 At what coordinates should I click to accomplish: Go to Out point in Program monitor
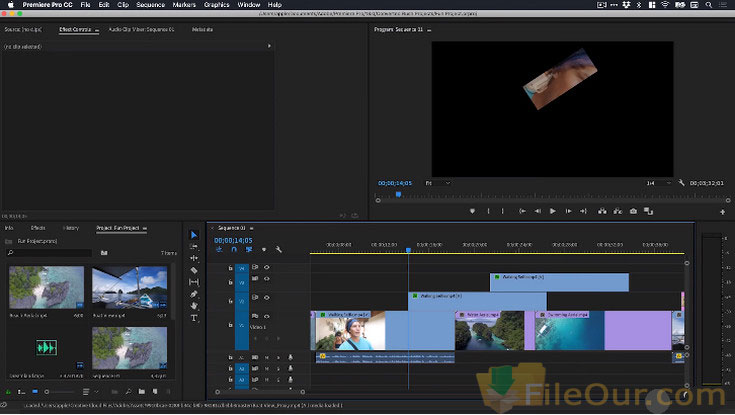[583, 211]
